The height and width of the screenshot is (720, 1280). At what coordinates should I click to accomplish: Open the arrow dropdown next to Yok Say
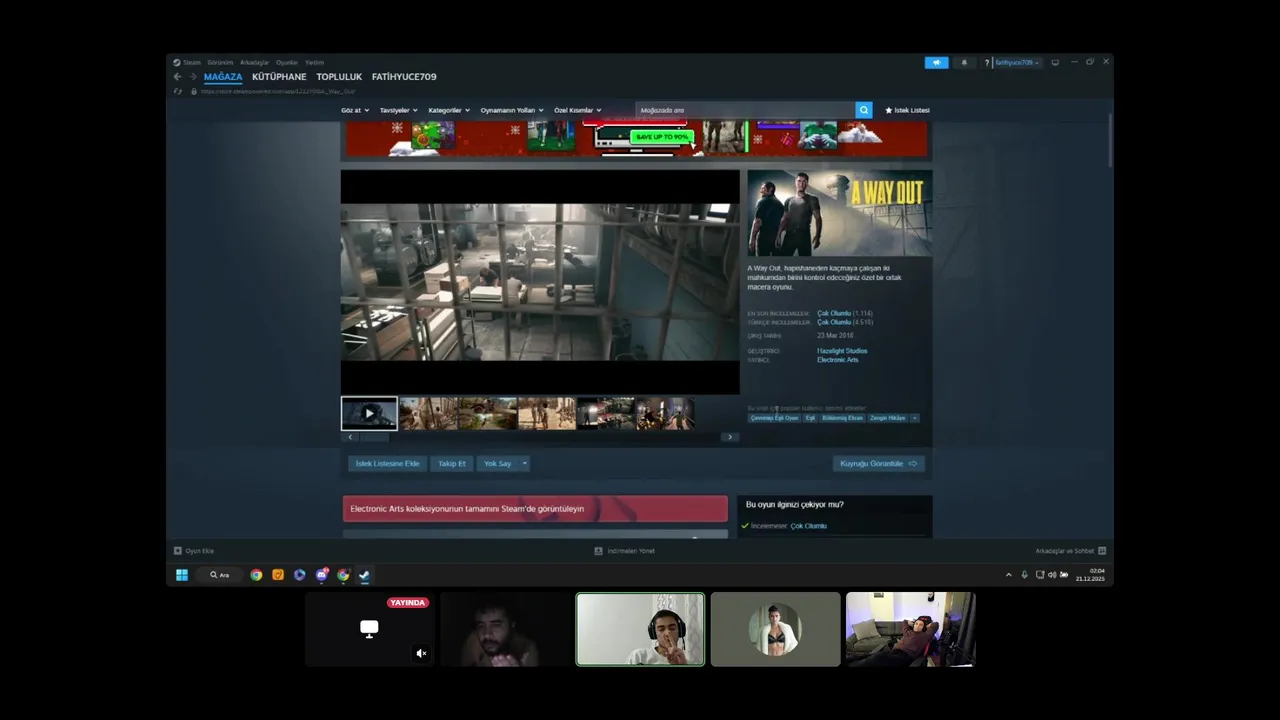[x=524, y=464]
